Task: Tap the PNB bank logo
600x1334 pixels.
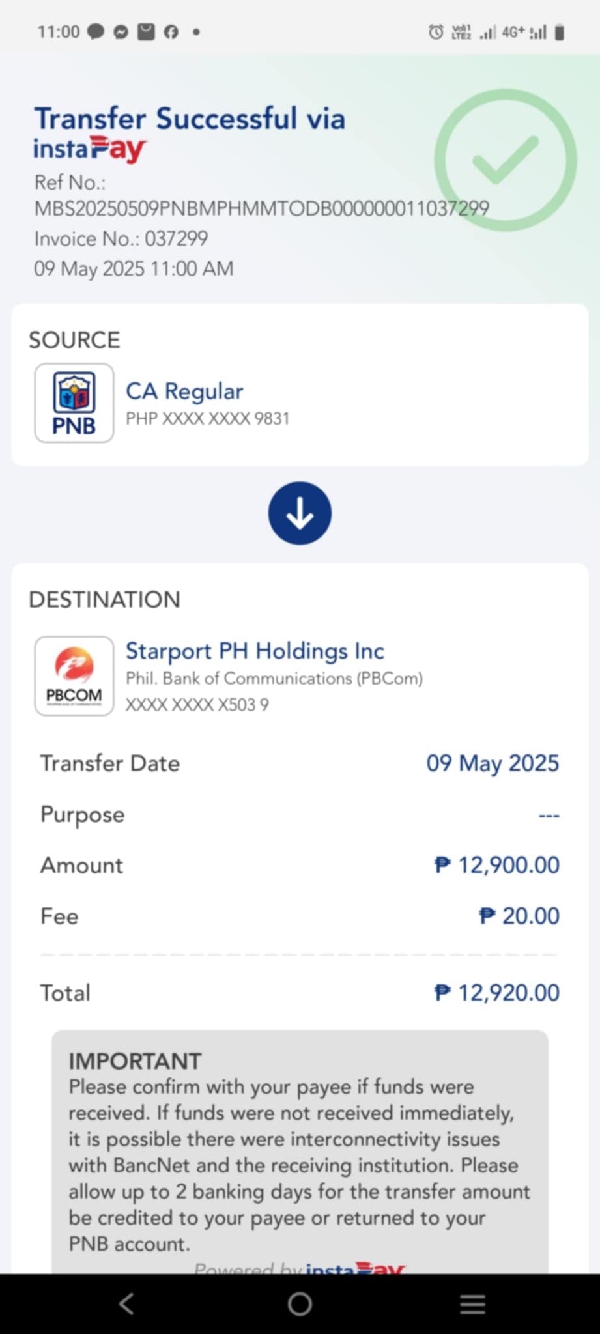Action: [74, 402]
